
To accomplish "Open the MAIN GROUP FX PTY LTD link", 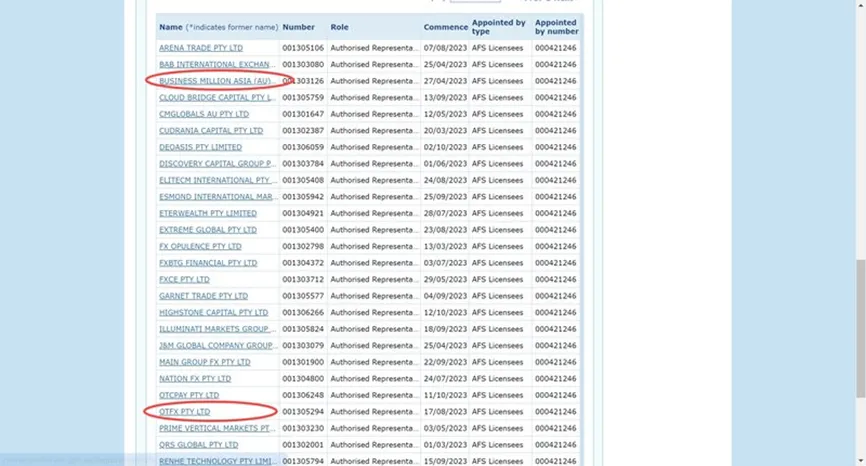I will coord(205,363).
